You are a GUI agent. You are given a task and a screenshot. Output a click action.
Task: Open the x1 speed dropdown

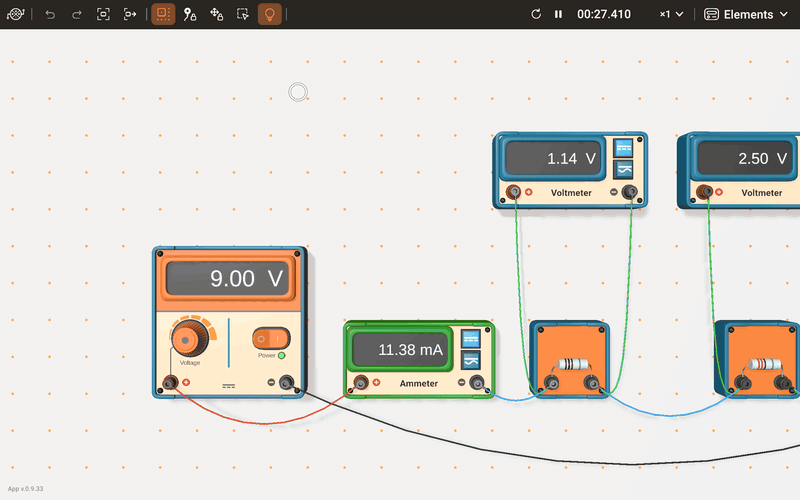tap(671, 14)
